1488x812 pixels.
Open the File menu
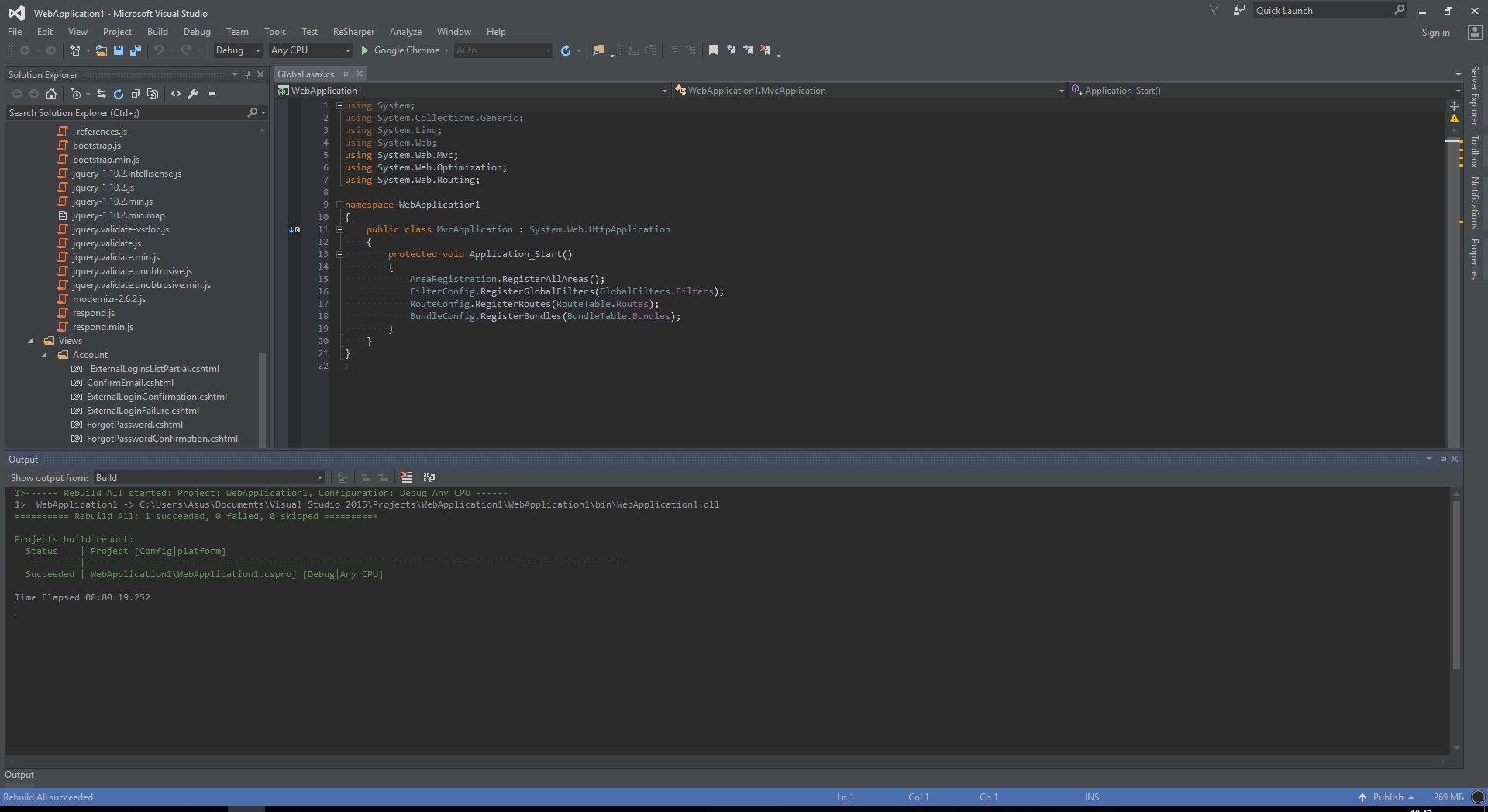pyautogui.click(x=15, y=32)
